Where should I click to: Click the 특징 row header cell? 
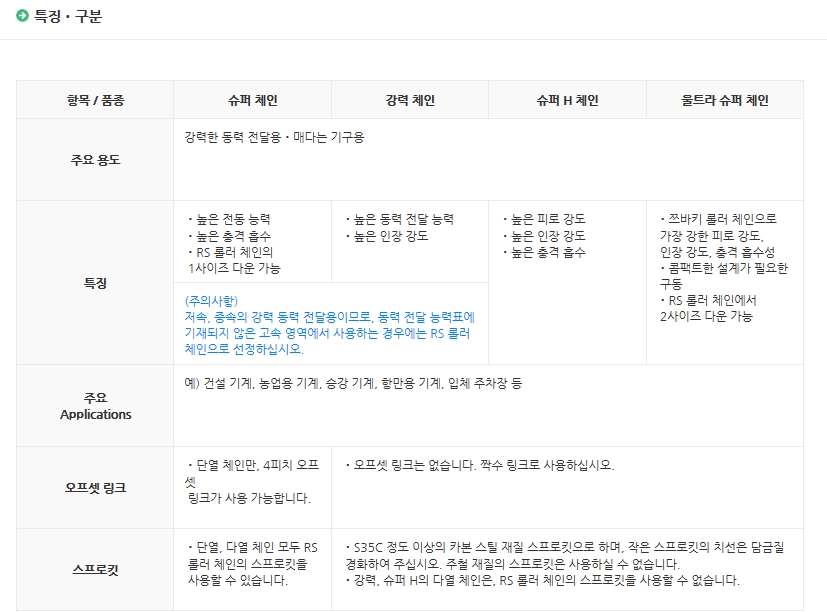coord(95,283)
